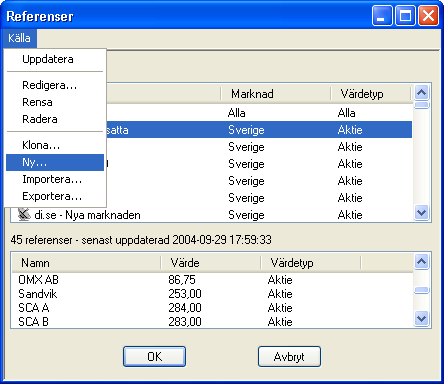This screenshot has width=444, height=384.
Task: Select the Sandvik reference row
Action: click(212, 294)
